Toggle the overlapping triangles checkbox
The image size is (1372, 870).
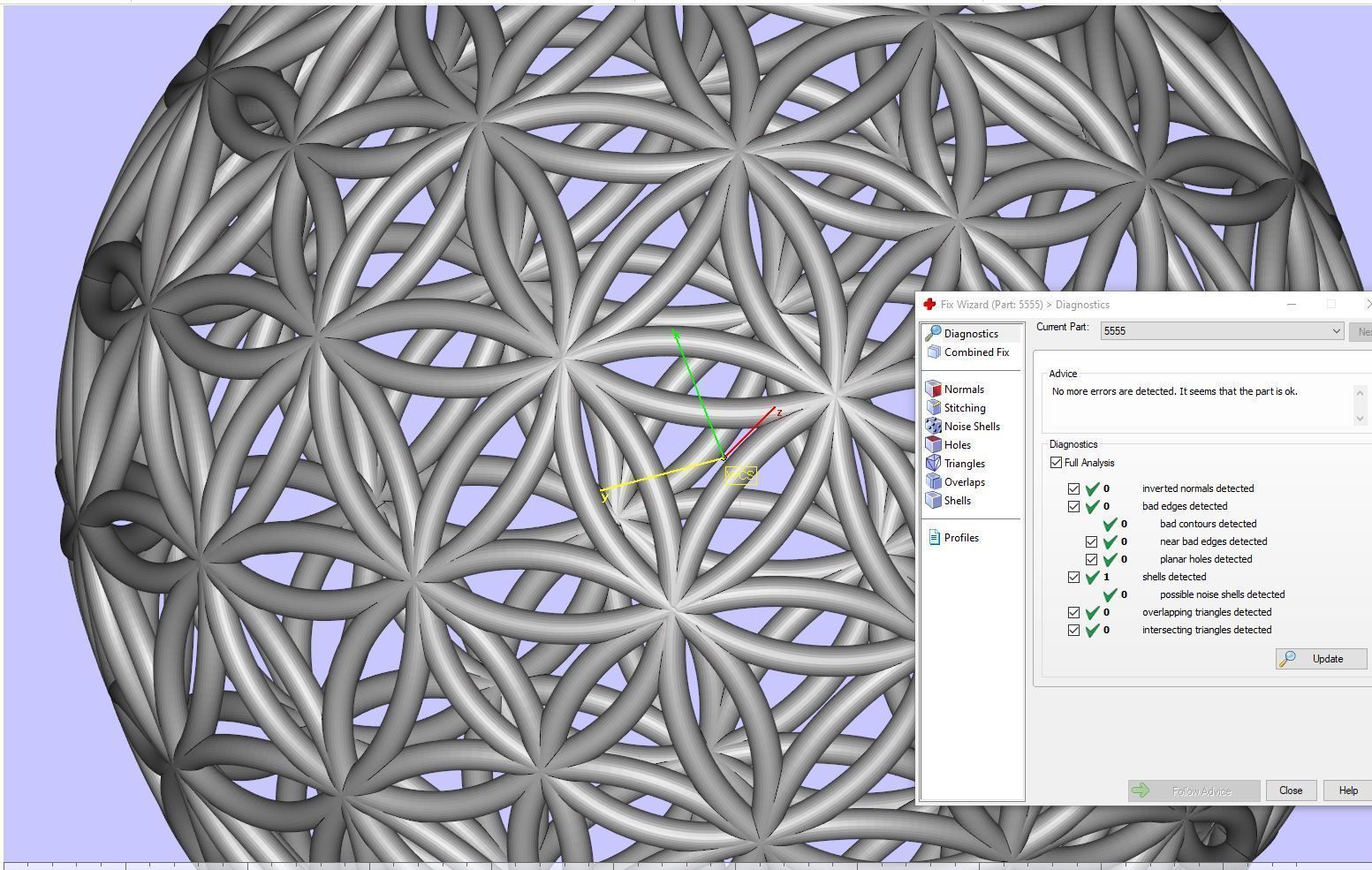click(1073, 612)
